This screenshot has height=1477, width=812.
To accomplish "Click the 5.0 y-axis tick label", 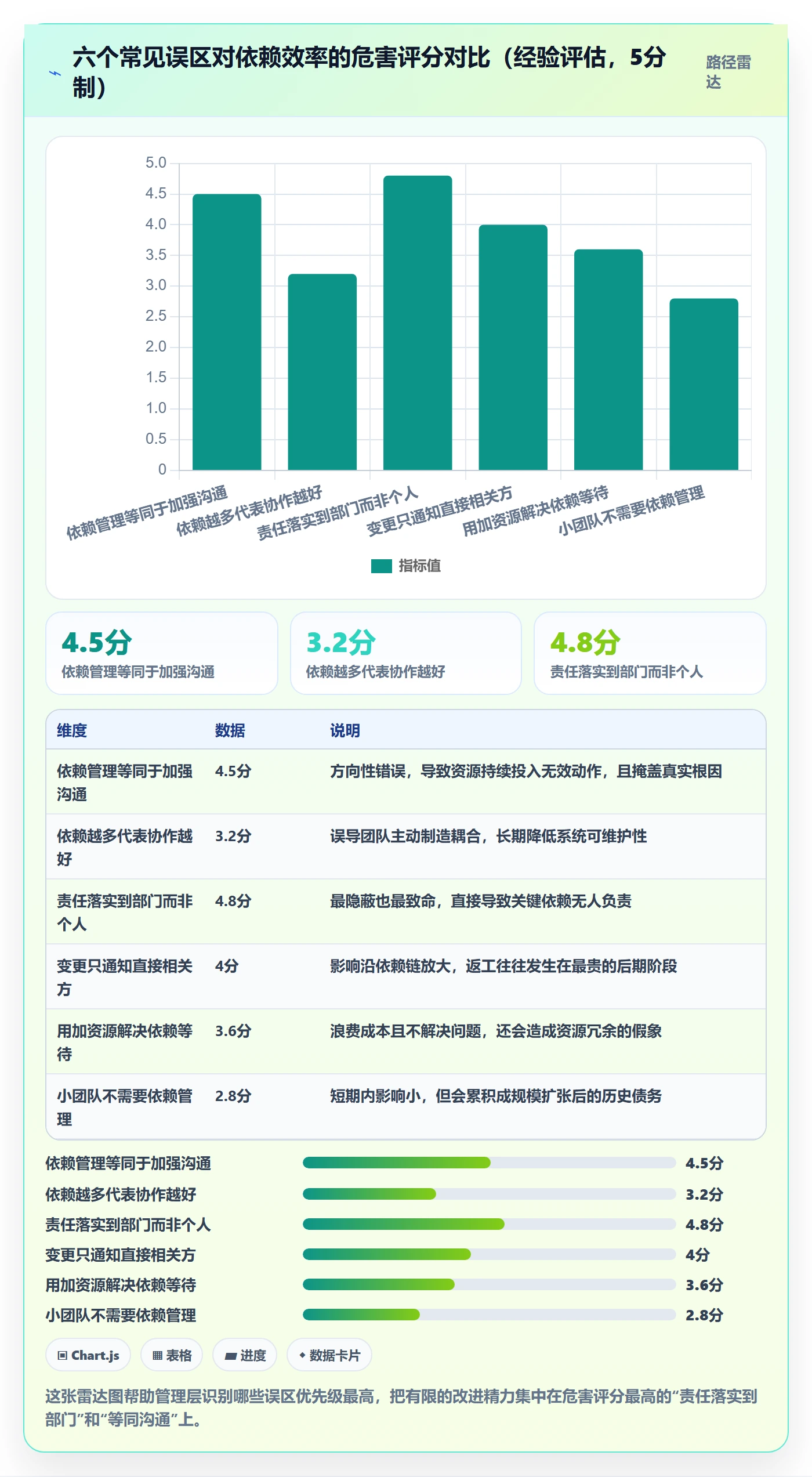I will (x=155, y=163).
